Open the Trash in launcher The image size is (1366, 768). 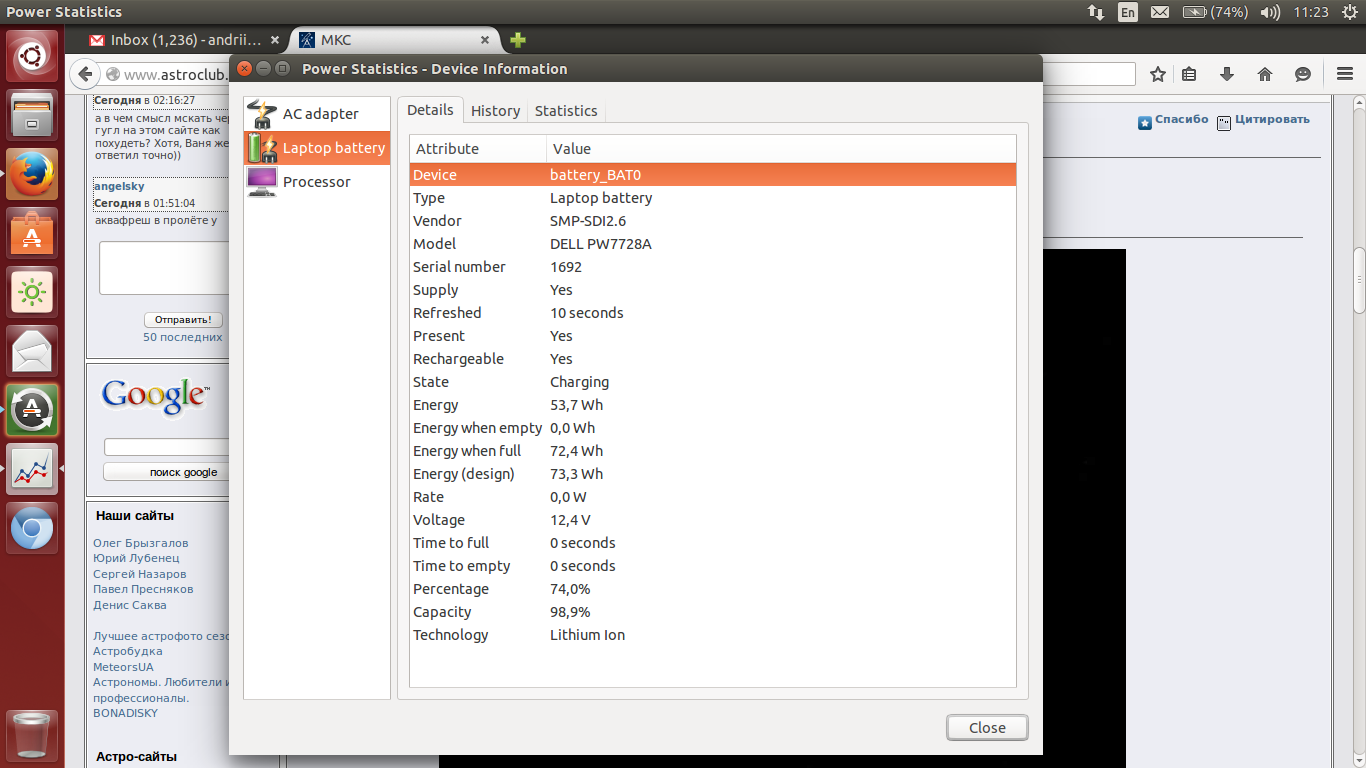(33, 737)
